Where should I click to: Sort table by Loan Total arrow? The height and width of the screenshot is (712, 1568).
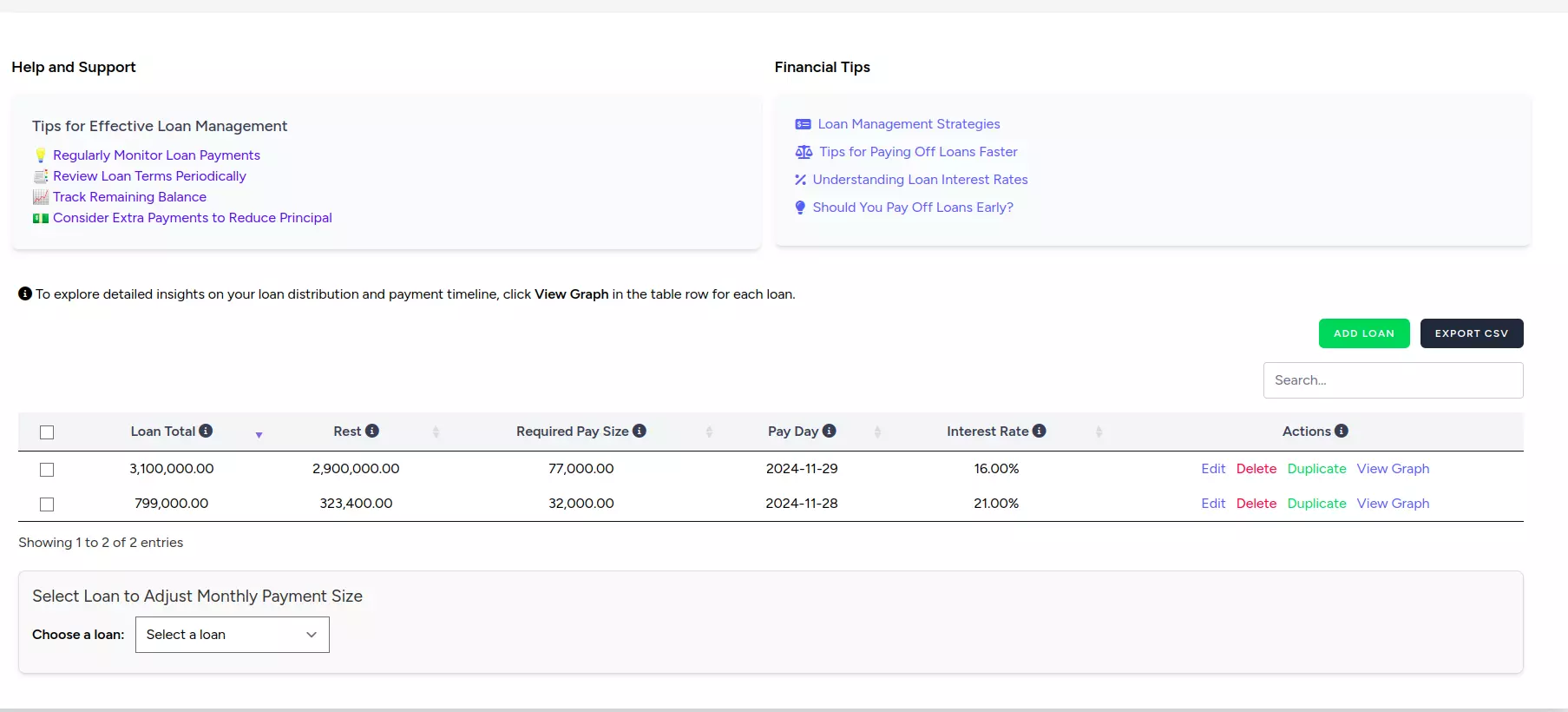259,434
